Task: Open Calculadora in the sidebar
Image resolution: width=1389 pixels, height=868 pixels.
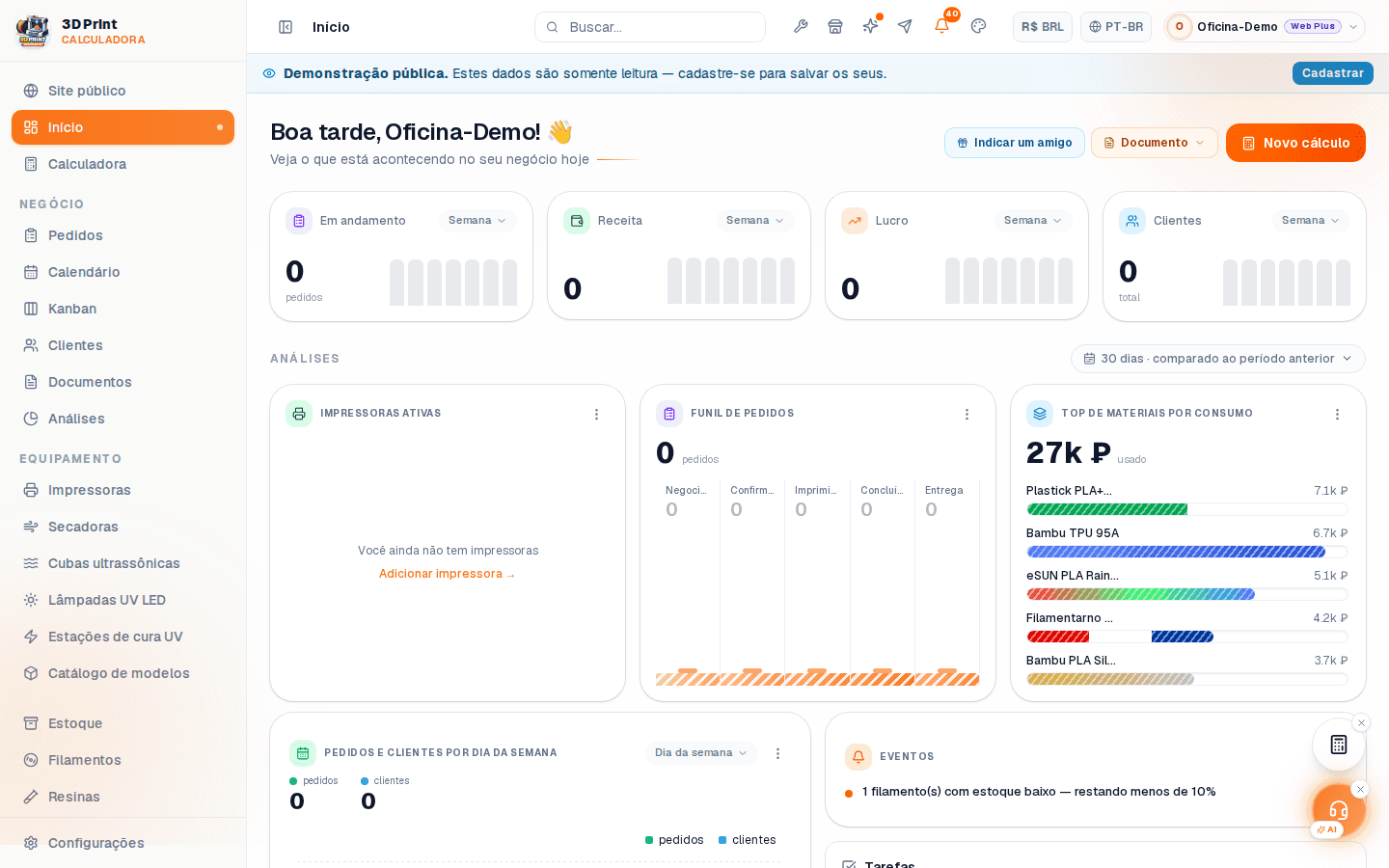Action: click(123, 164)
